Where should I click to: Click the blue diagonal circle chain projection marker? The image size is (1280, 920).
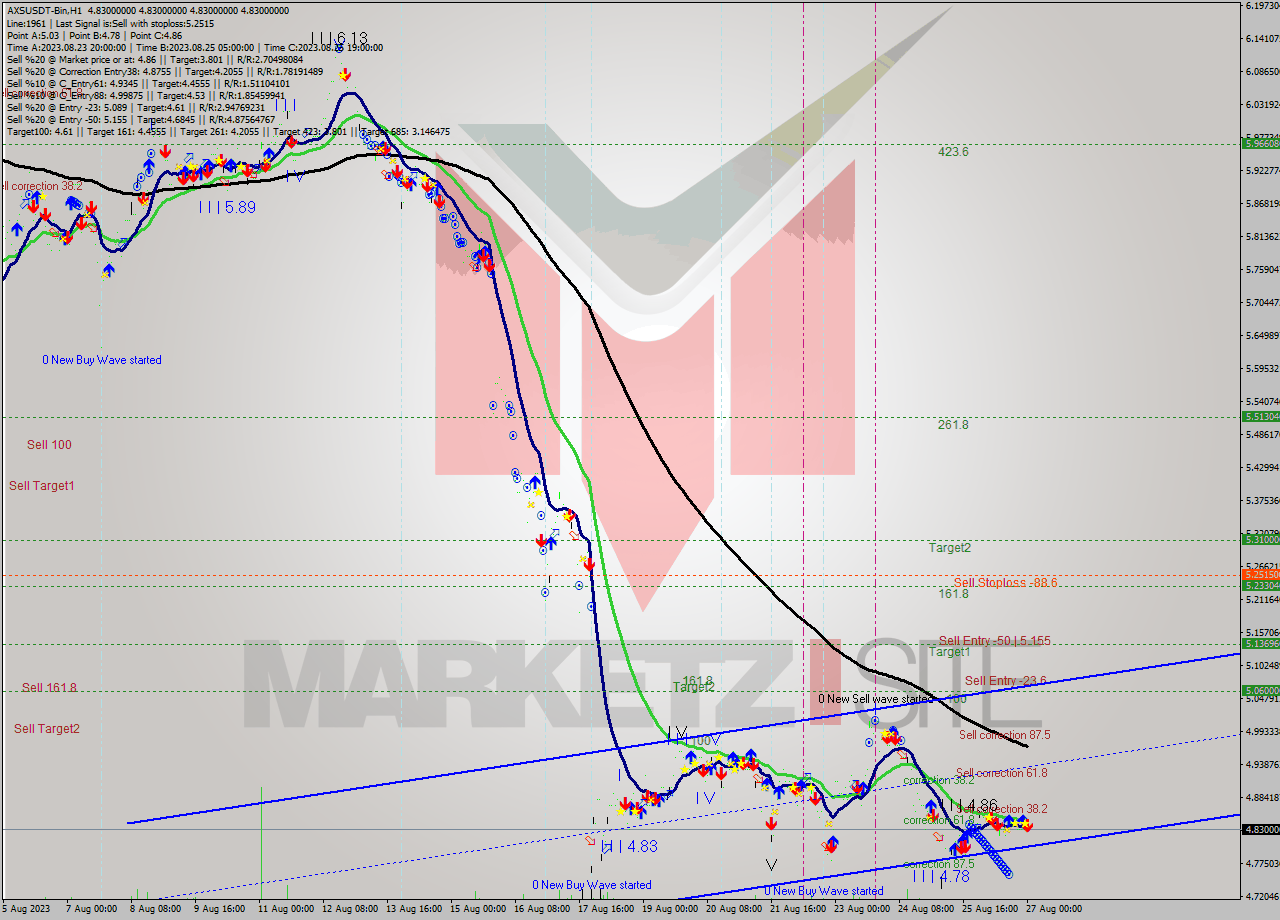tap(988, 850)
